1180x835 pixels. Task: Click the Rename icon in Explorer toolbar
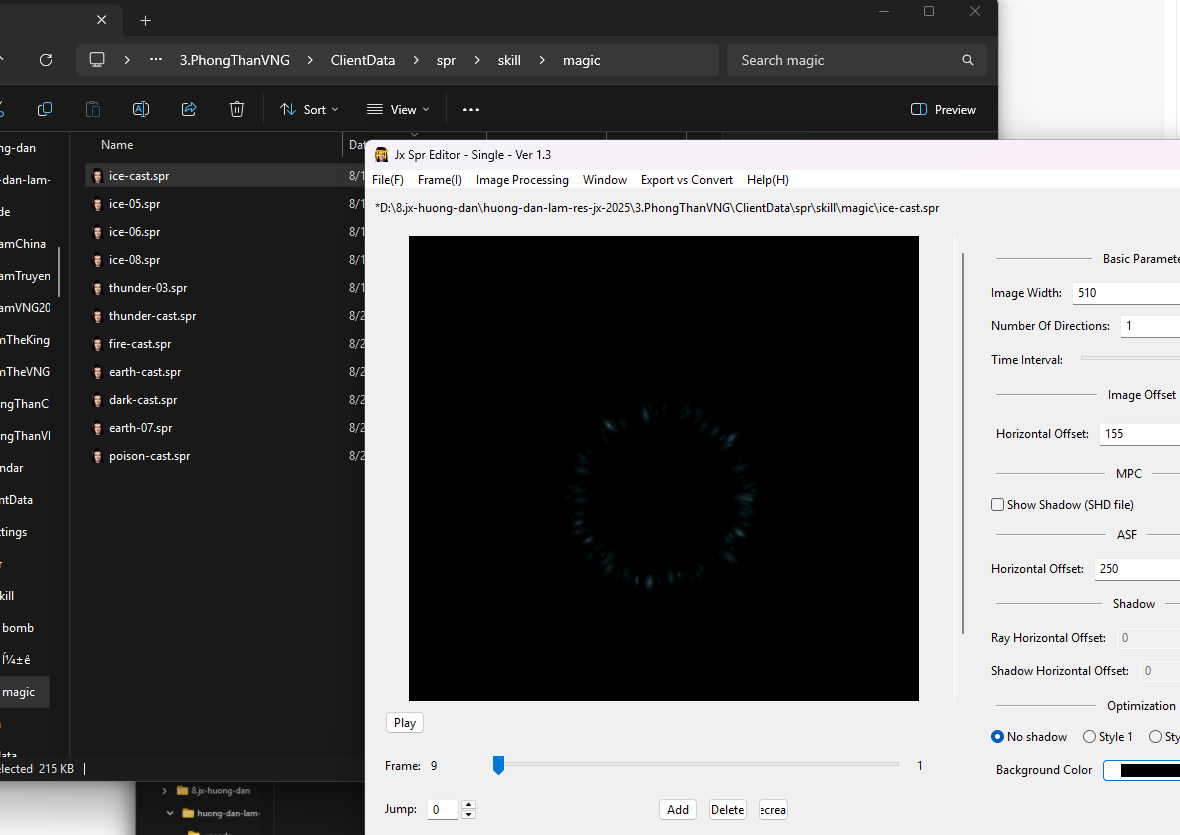click(x=141, y=109)
